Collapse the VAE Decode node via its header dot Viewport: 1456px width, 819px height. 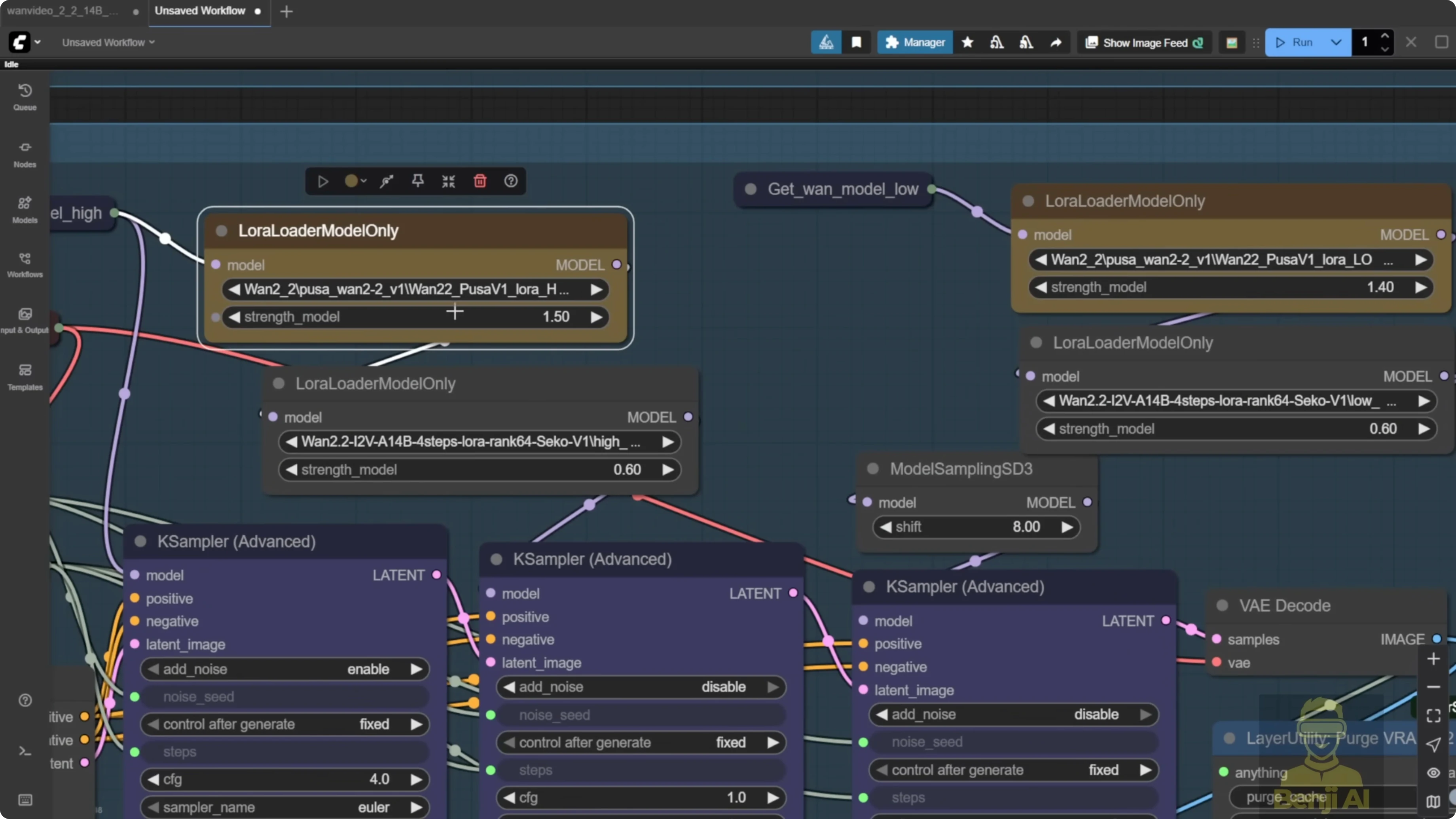1222,605
